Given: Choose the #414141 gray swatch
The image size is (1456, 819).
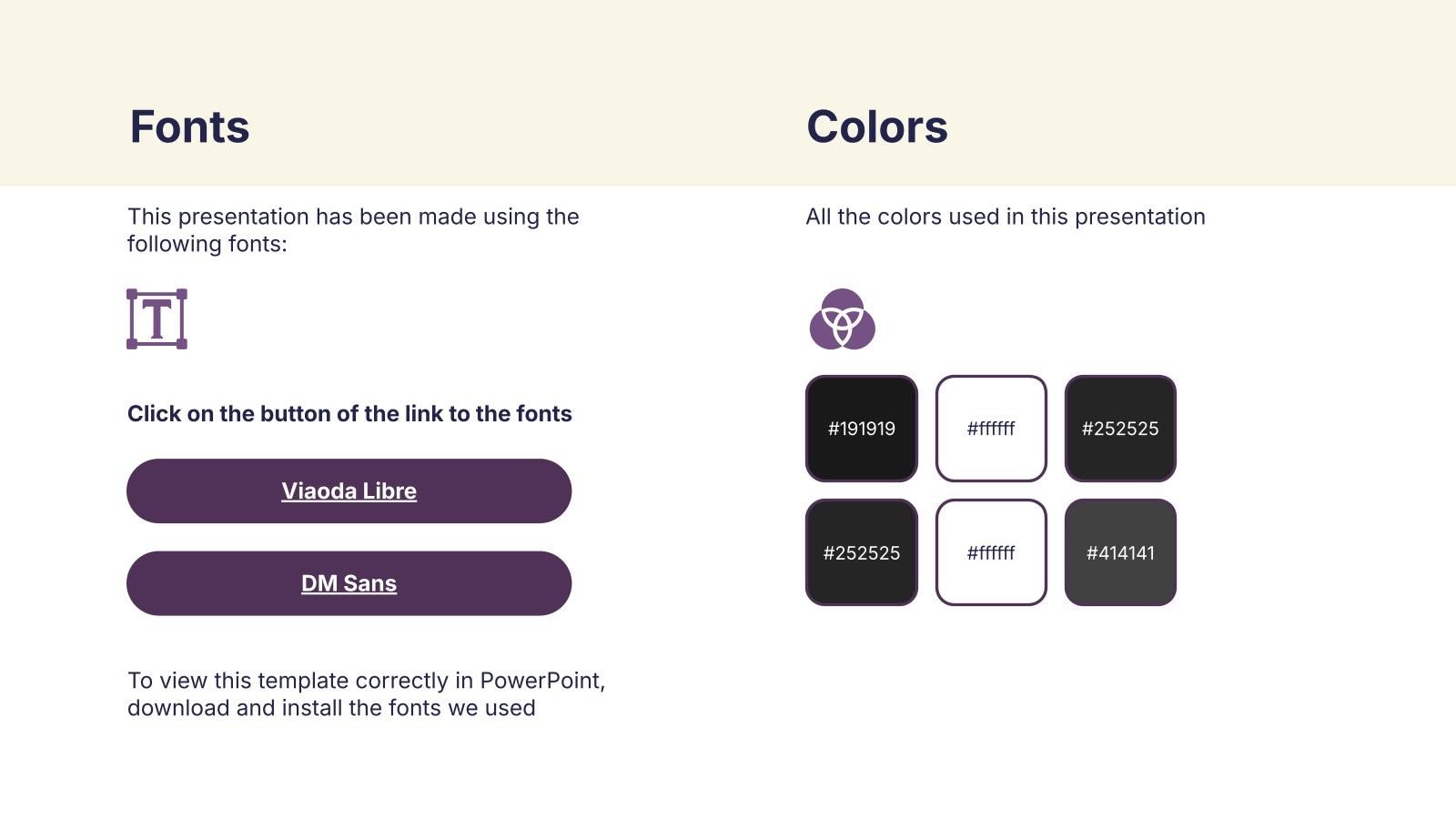Looking at the screenshot, I should tap(1120, 552).
